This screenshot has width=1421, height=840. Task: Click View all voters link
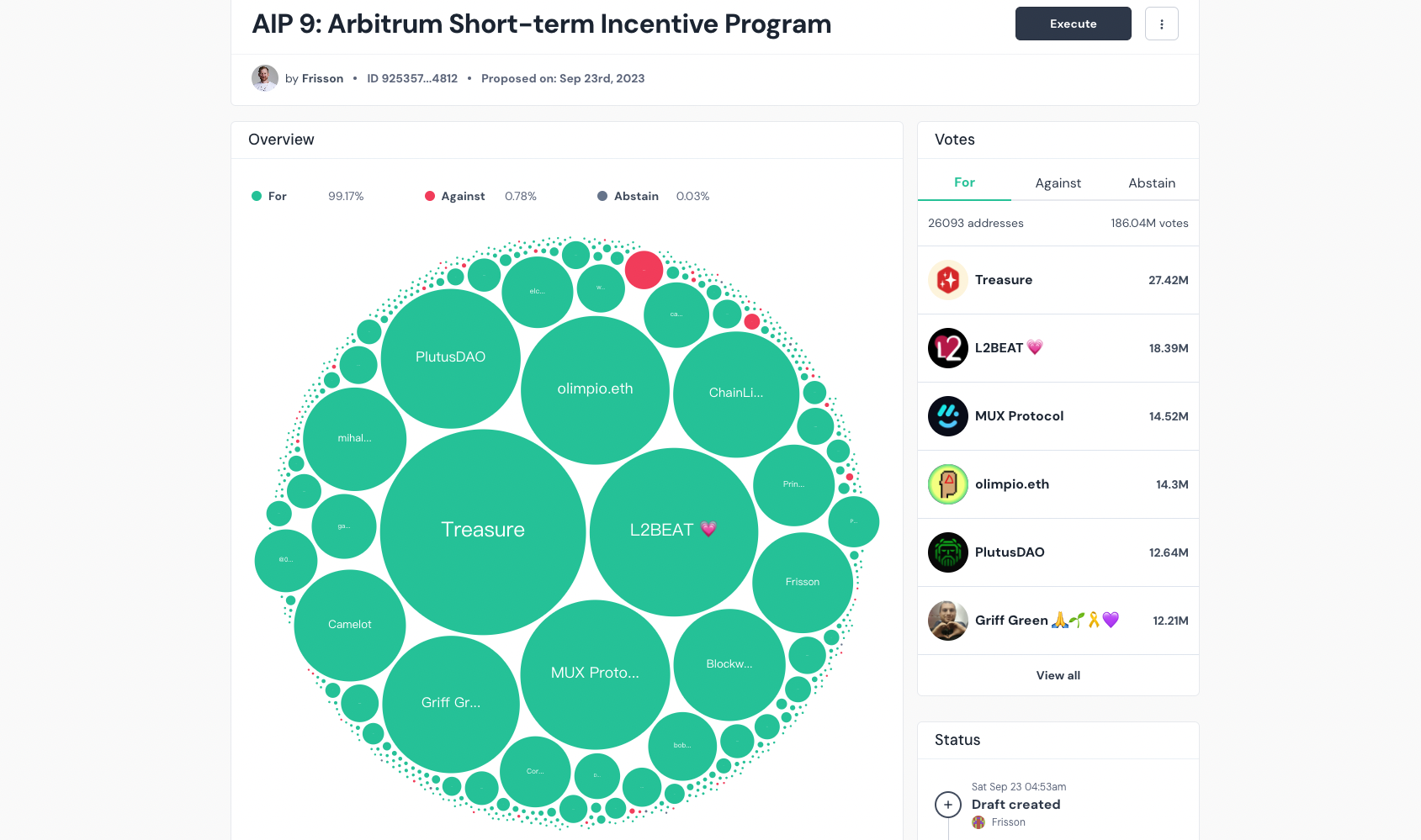1058,675
